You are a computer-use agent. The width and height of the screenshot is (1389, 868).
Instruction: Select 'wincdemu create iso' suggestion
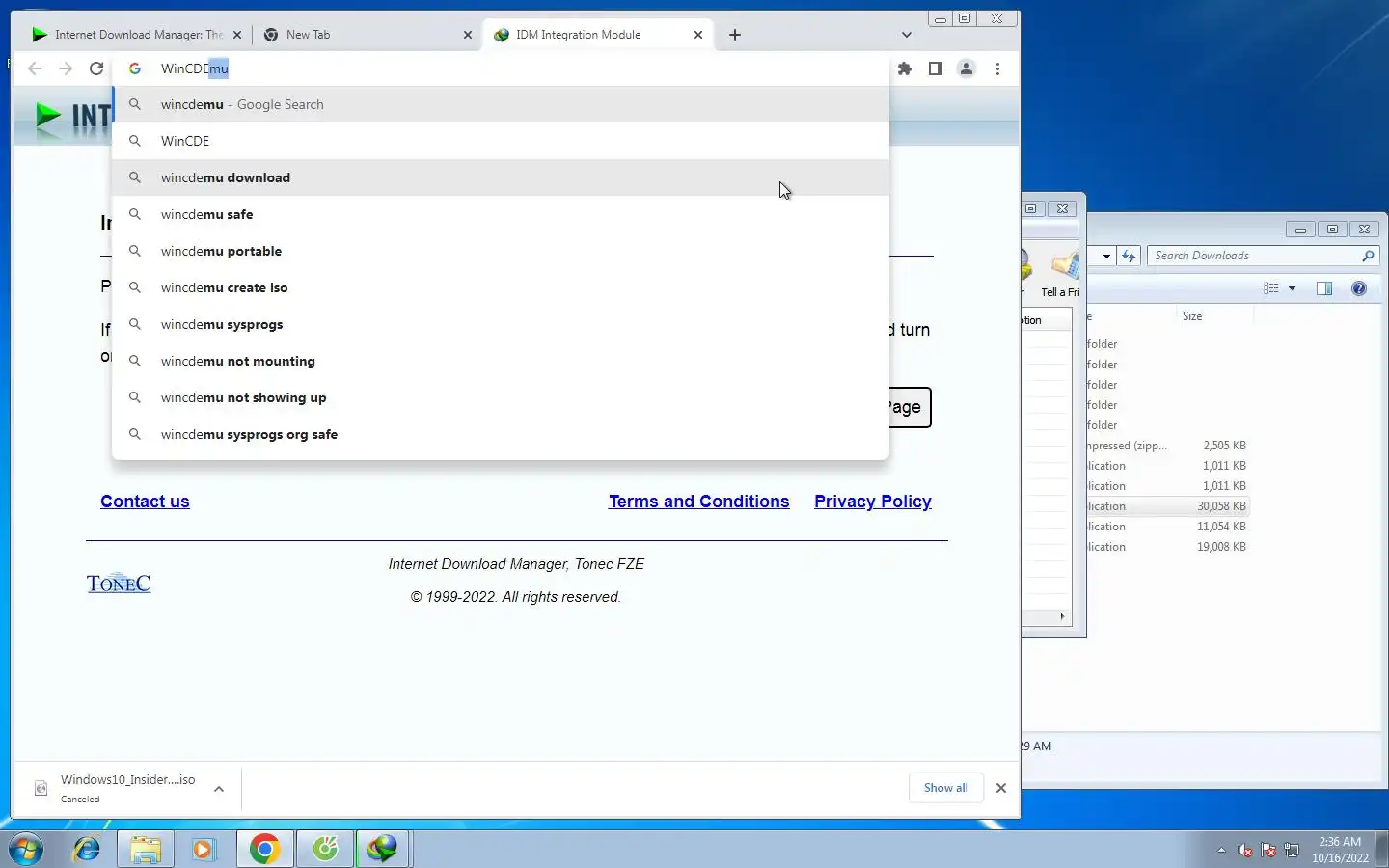coord(501,287)
